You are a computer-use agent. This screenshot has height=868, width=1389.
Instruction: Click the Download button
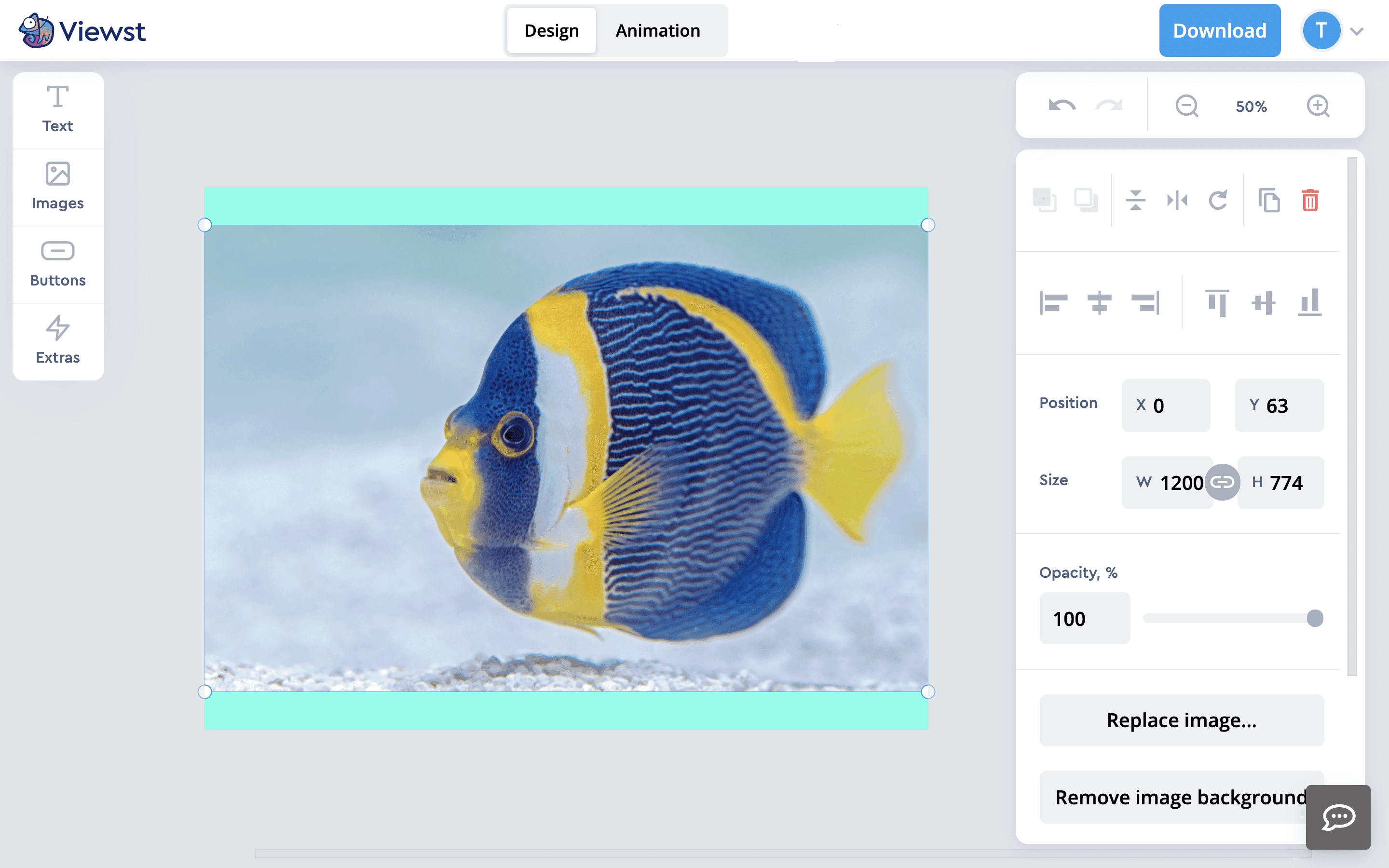tap(1219, 30)
